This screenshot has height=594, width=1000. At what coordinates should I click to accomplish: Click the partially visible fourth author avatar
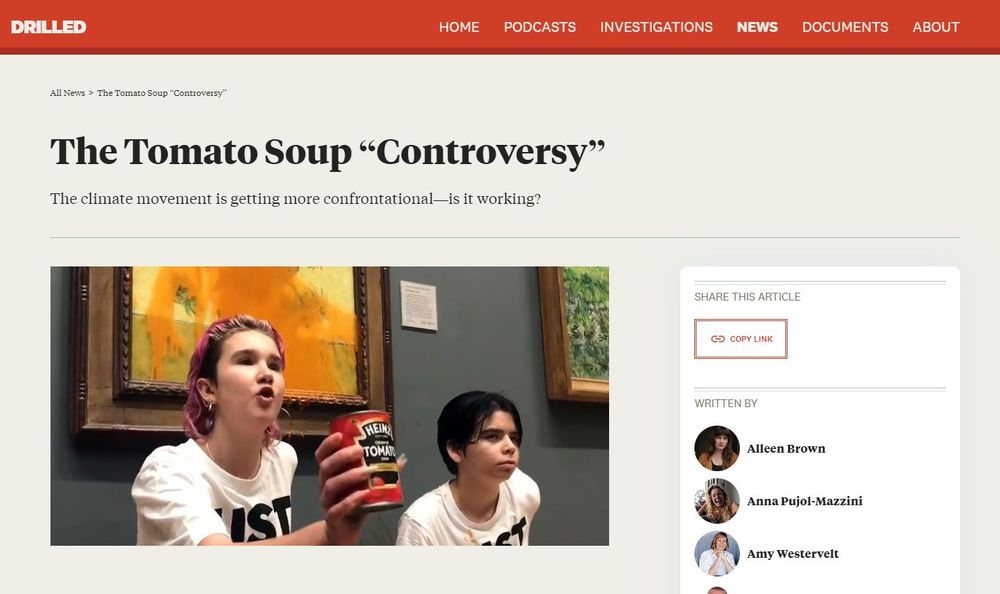pos(717,590)
